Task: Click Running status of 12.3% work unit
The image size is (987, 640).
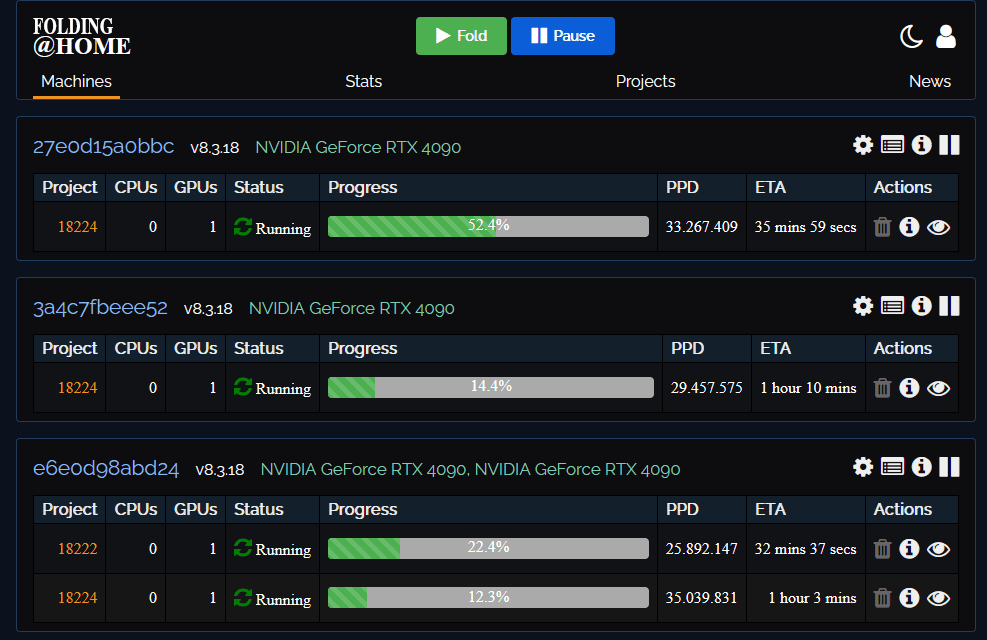Action: pyautogui.click(x=273, y=598)
